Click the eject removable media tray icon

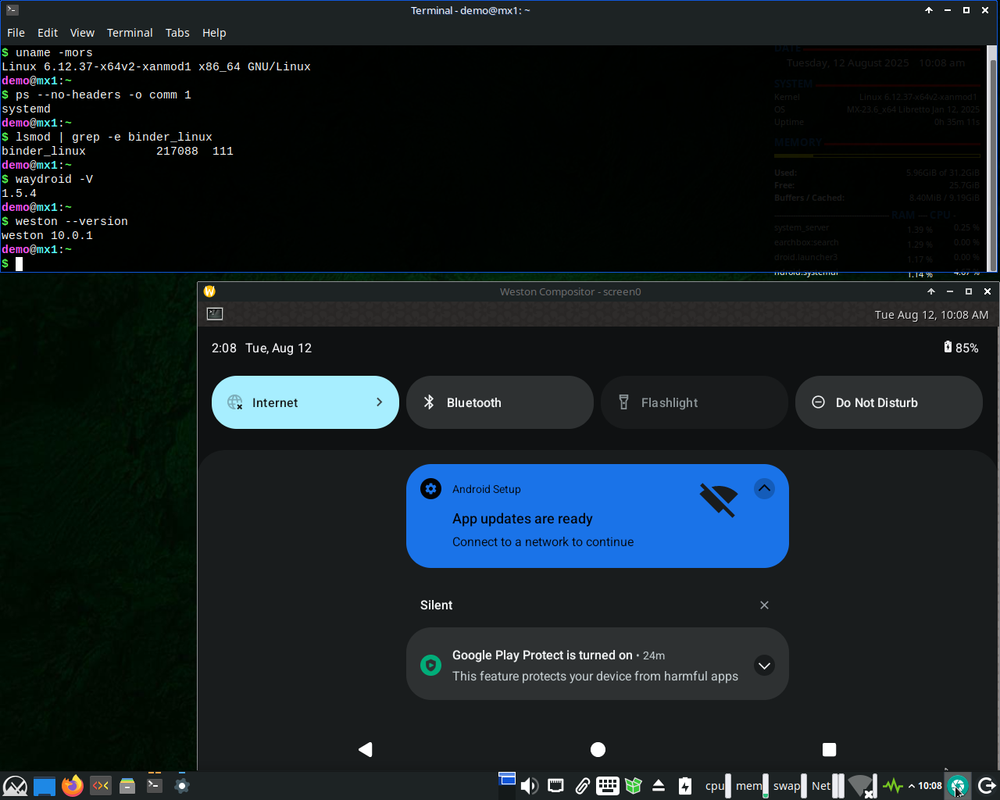(659, 786)
